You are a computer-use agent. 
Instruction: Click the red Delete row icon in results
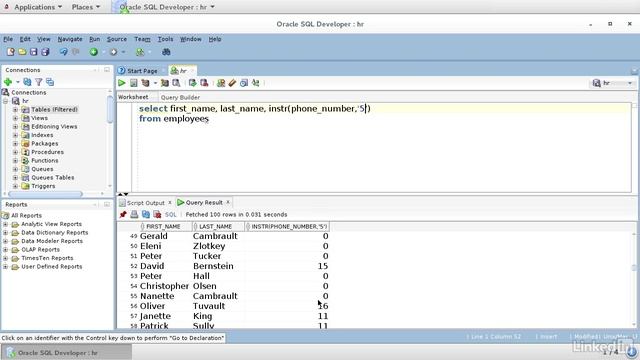tap(157, 214)
